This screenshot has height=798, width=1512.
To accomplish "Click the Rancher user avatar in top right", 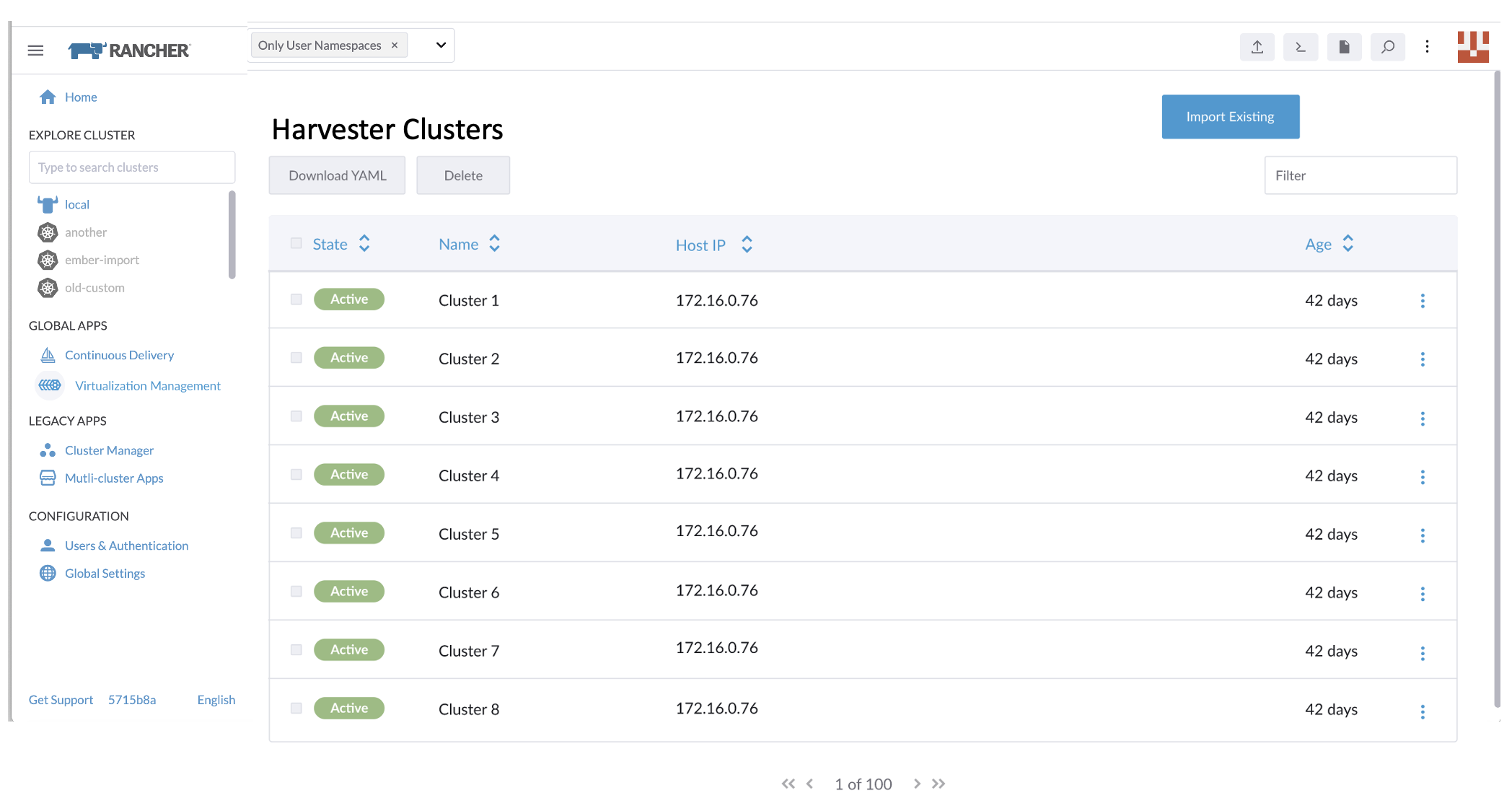I will click(1473, 46).
